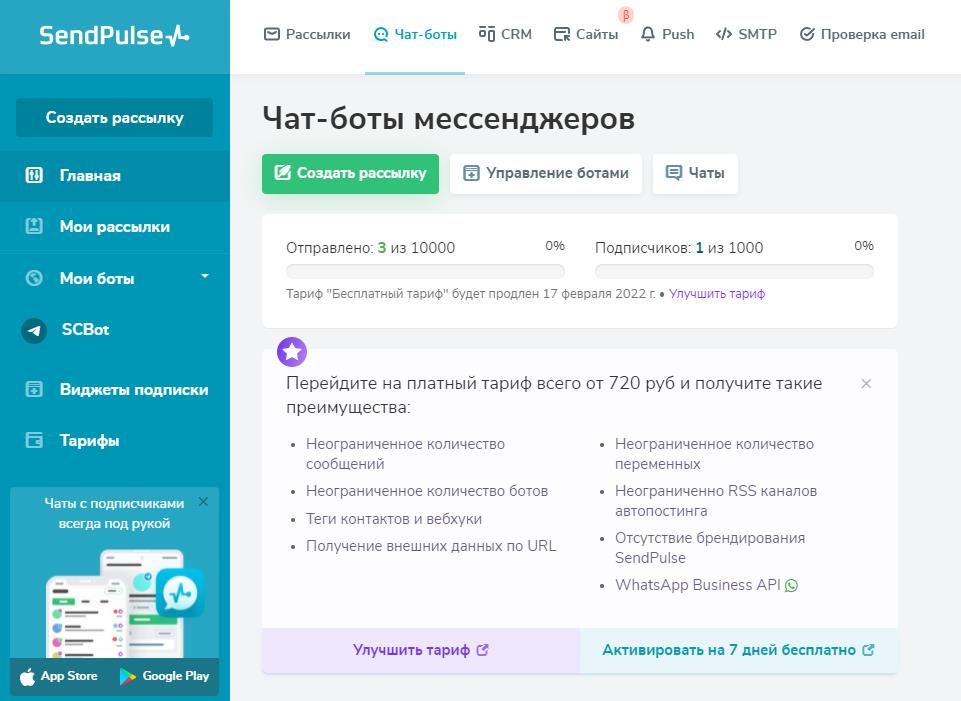Click the Тарифы wallet icon
This screenshot has width=961, height=701.
tap(34, 440)
